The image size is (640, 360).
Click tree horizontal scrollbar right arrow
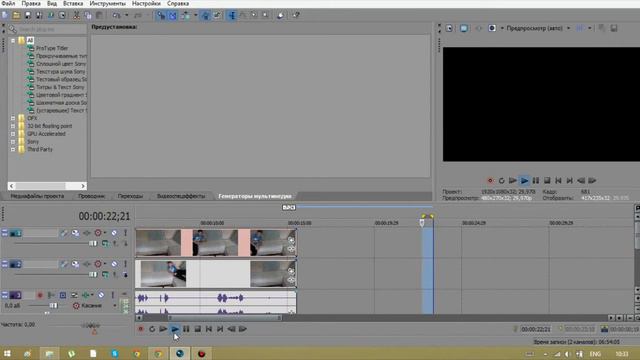coord(83,186)
